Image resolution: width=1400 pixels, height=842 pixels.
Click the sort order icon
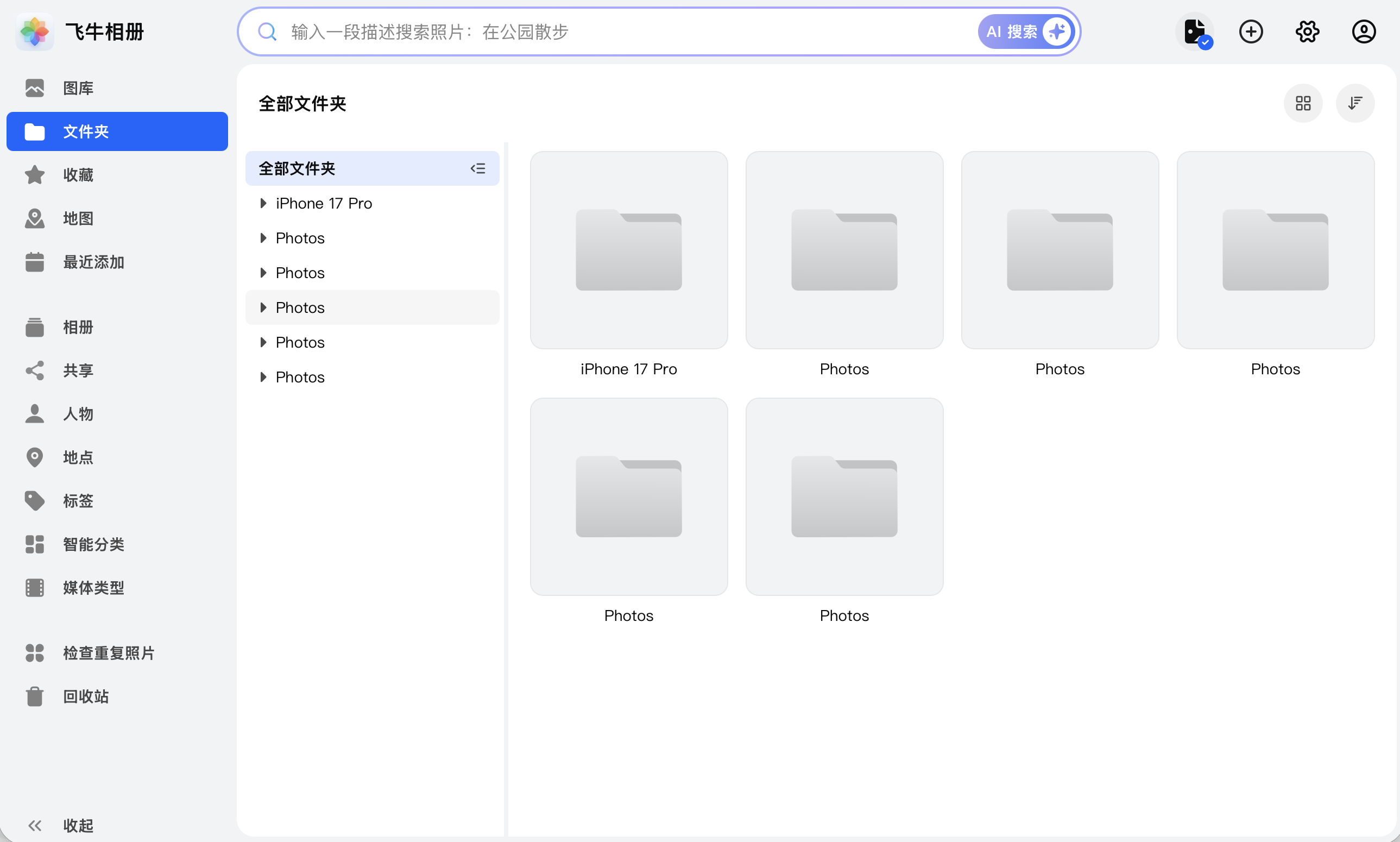(1354, 103)
